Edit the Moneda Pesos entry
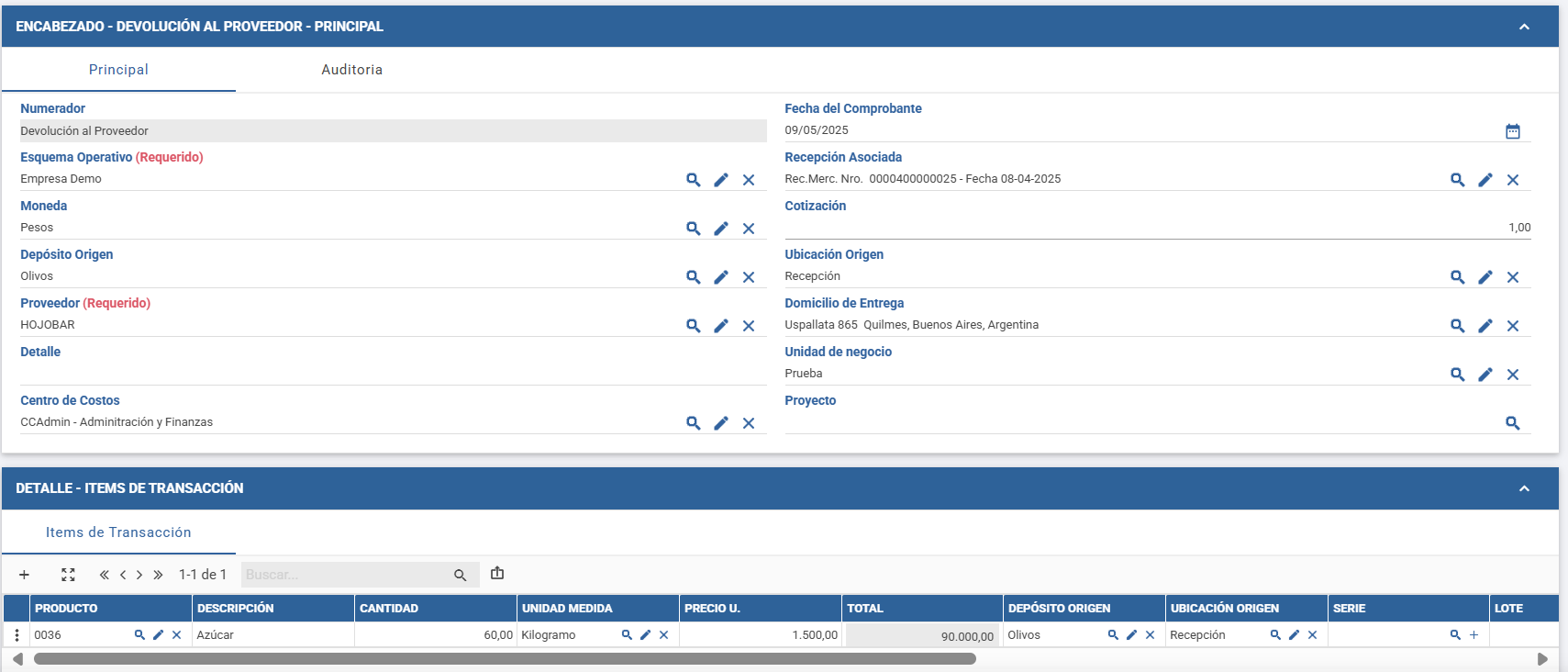 click(721, 229)
